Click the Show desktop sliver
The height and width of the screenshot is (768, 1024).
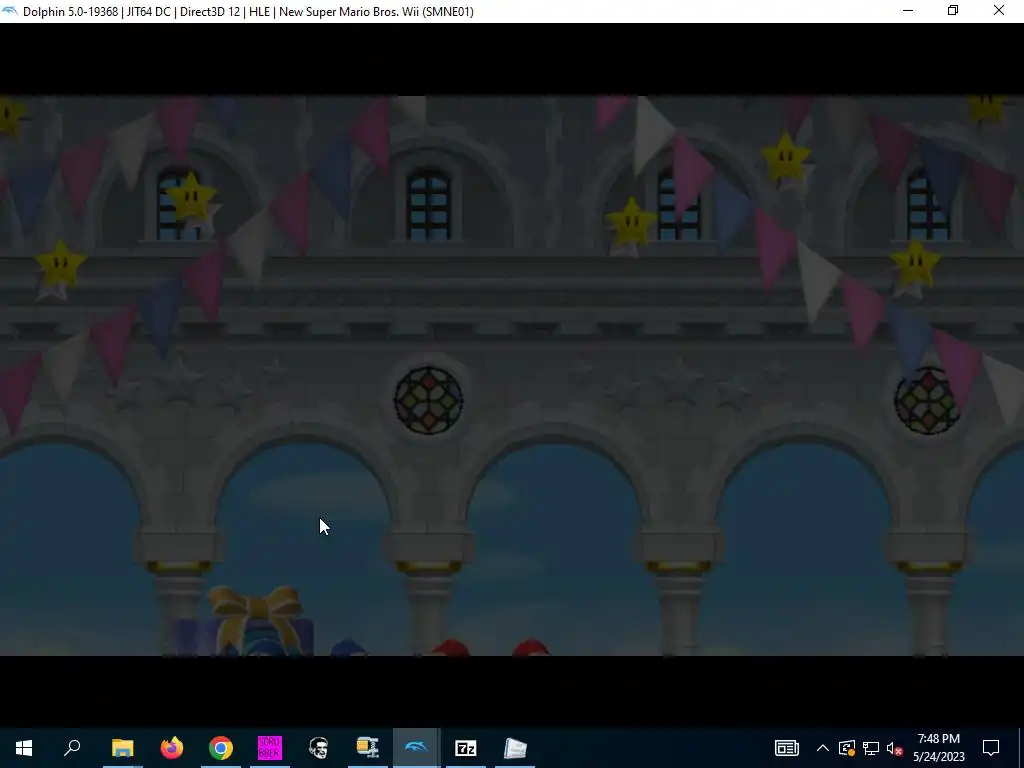(x=1021, y=748)
